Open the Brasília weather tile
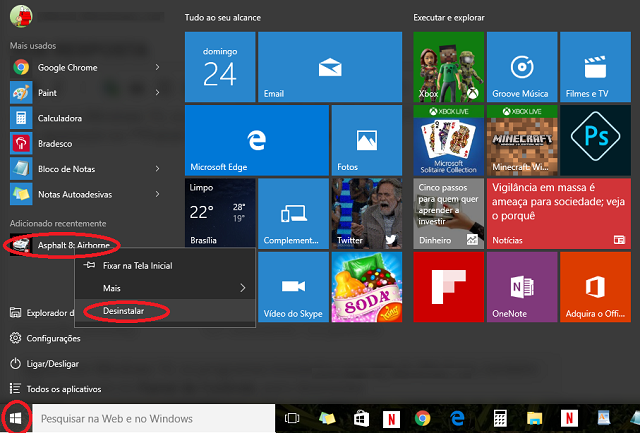640x433 pixels. tap(220, 213)
